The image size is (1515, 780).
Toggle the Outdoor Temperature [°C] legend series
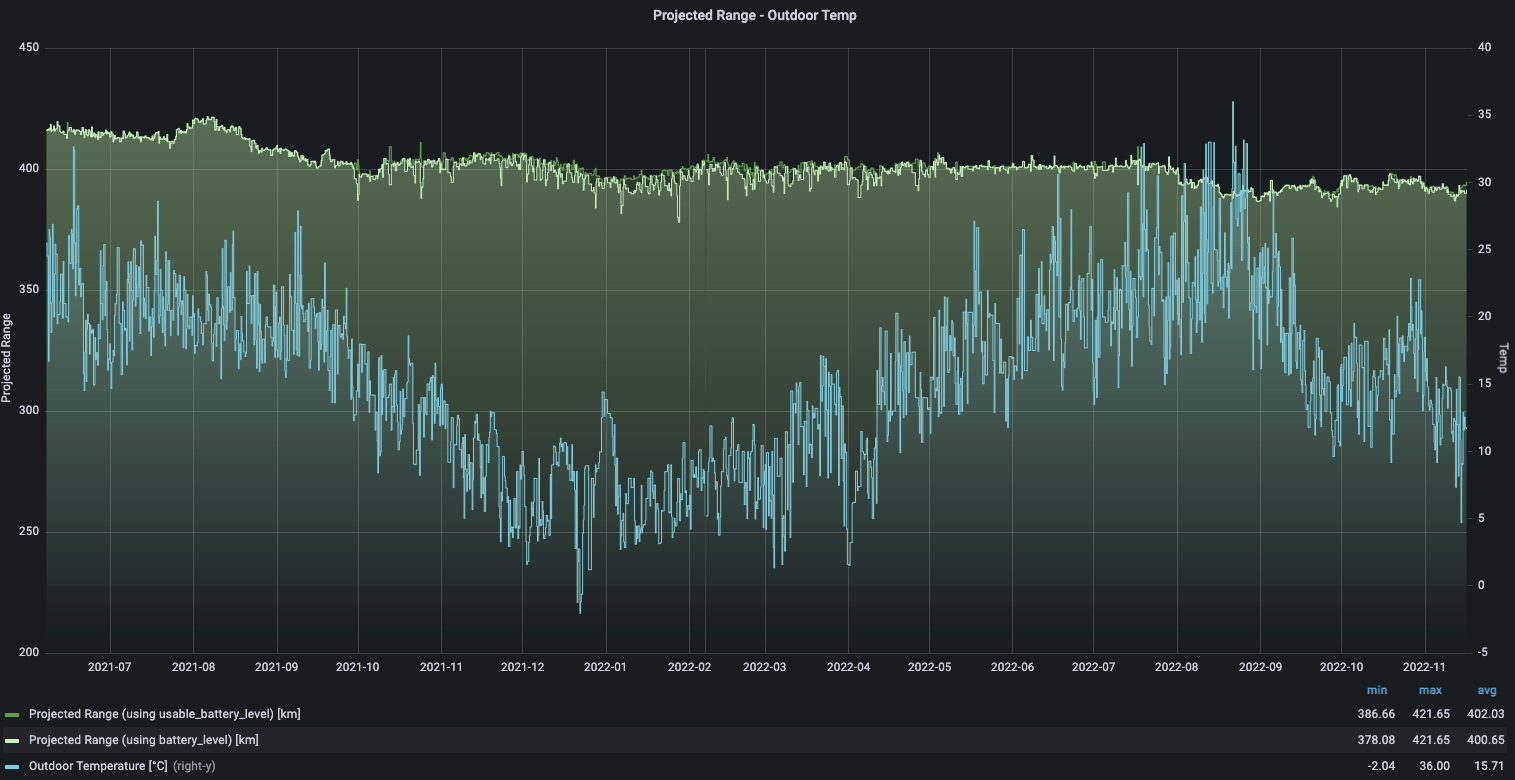coord(98,766)
